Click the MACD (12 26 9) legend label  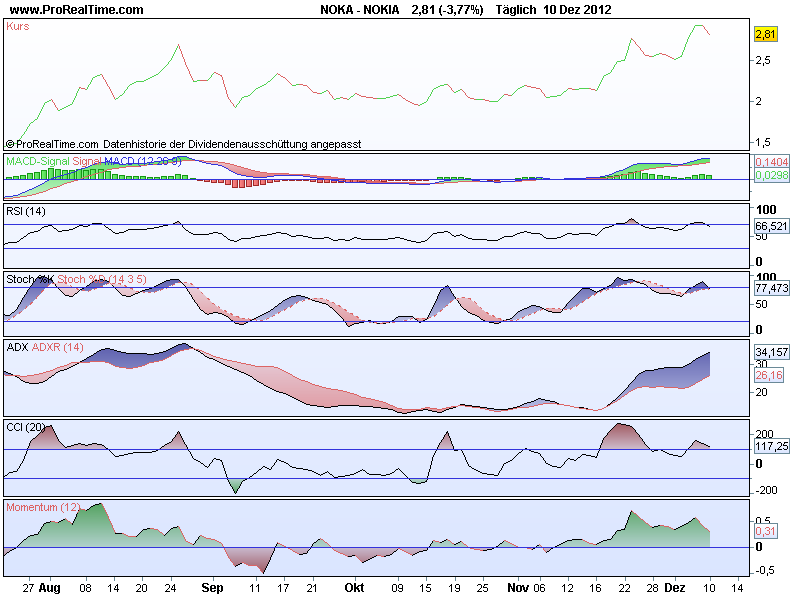click(x=143, y=161)
